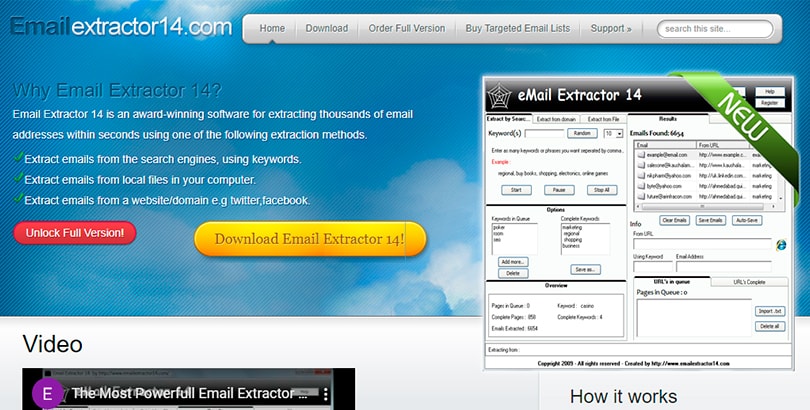The image size is (810, 410).
Task: Click the Stop All button
Action: [x=602, y=190]
